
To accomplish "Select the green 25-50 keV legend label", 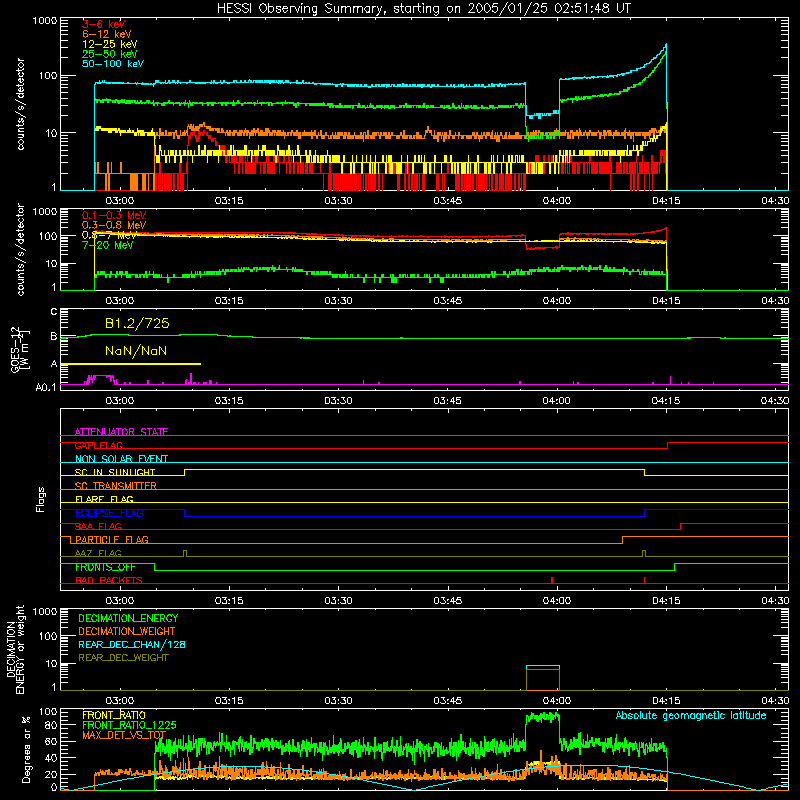I will pos(109,54).
